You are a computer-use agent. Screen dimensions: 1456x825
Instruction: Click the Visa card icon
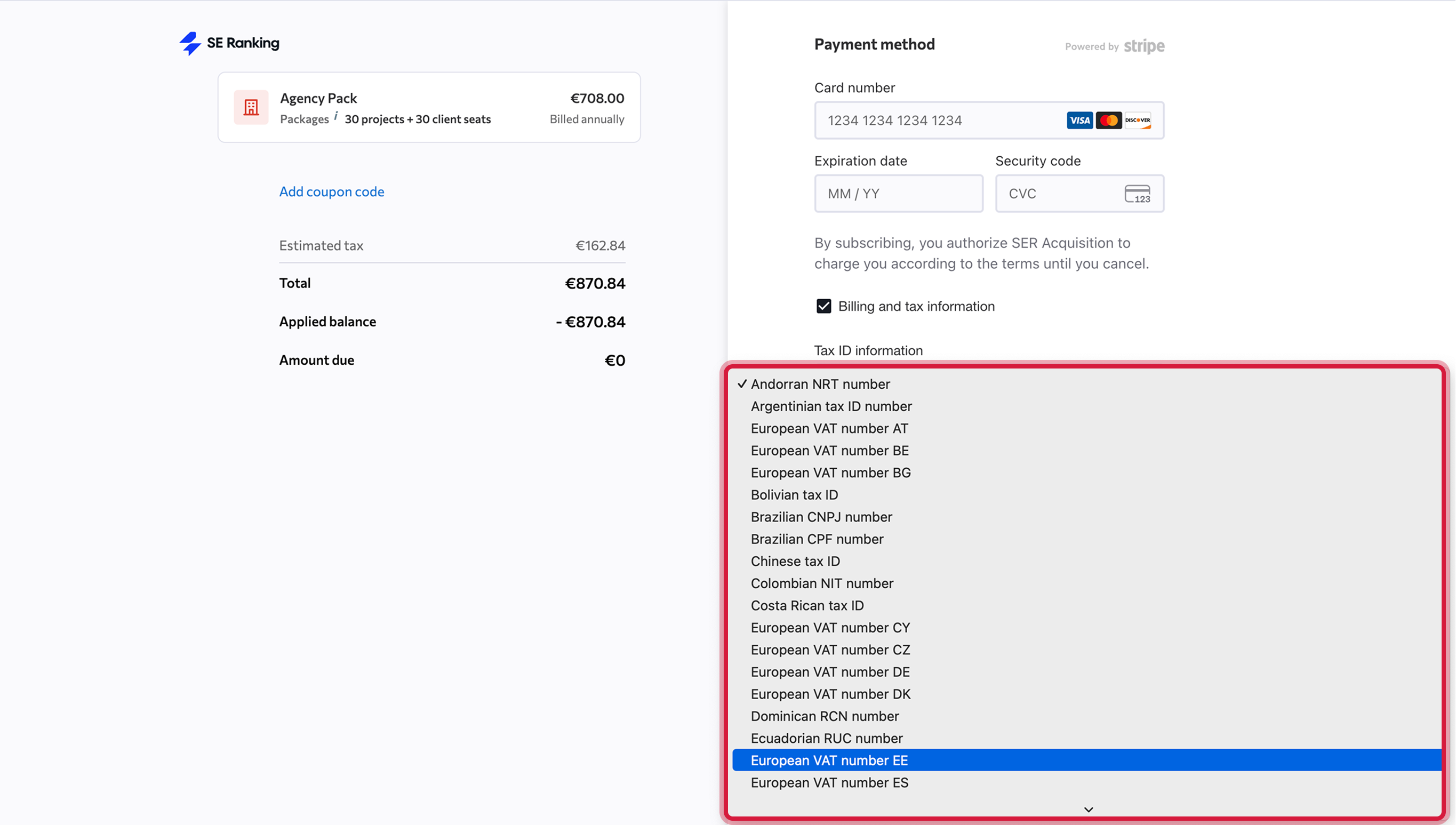click(x=1079, y=120)
